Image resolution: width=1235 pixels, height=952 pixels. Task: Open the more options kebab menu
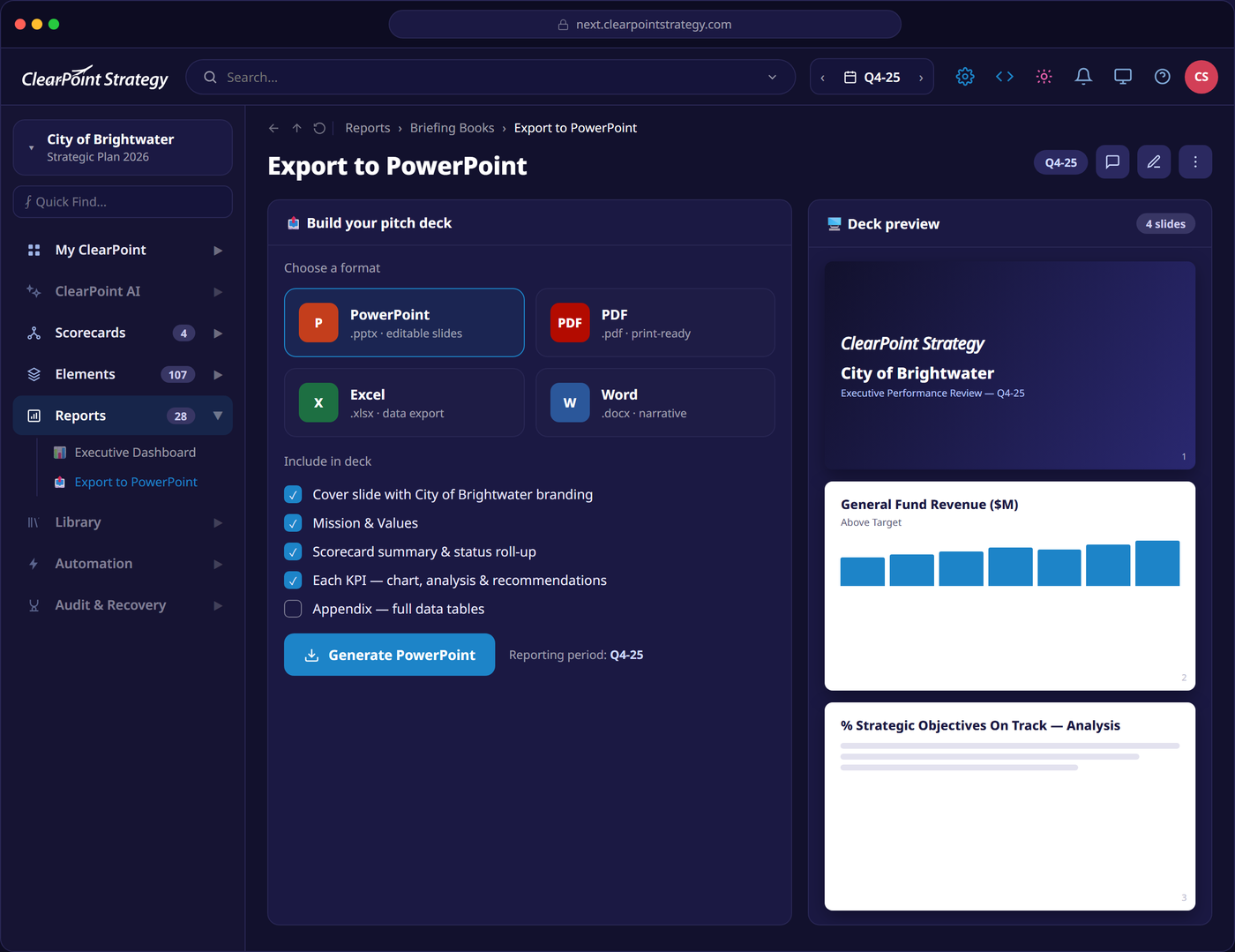pos(1195,162)
